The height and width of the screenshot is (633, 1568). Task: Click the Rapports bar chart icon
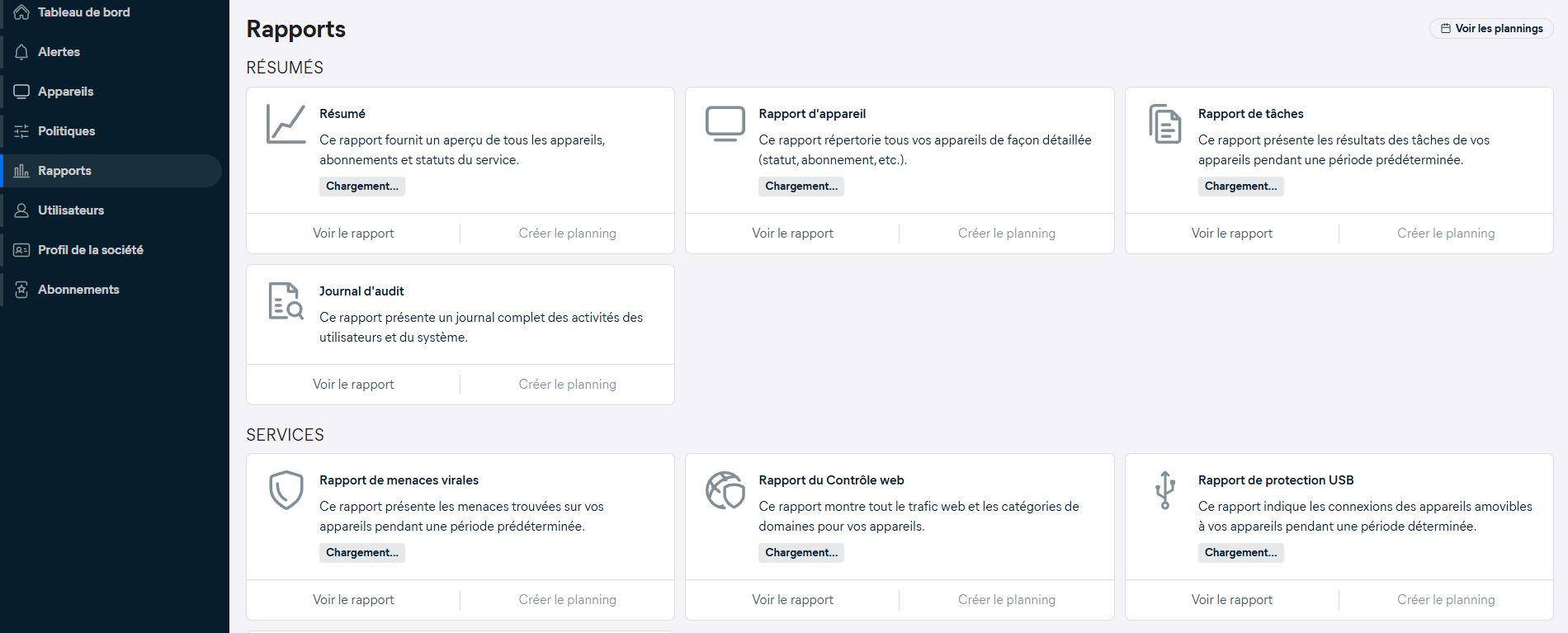[21, 171]
